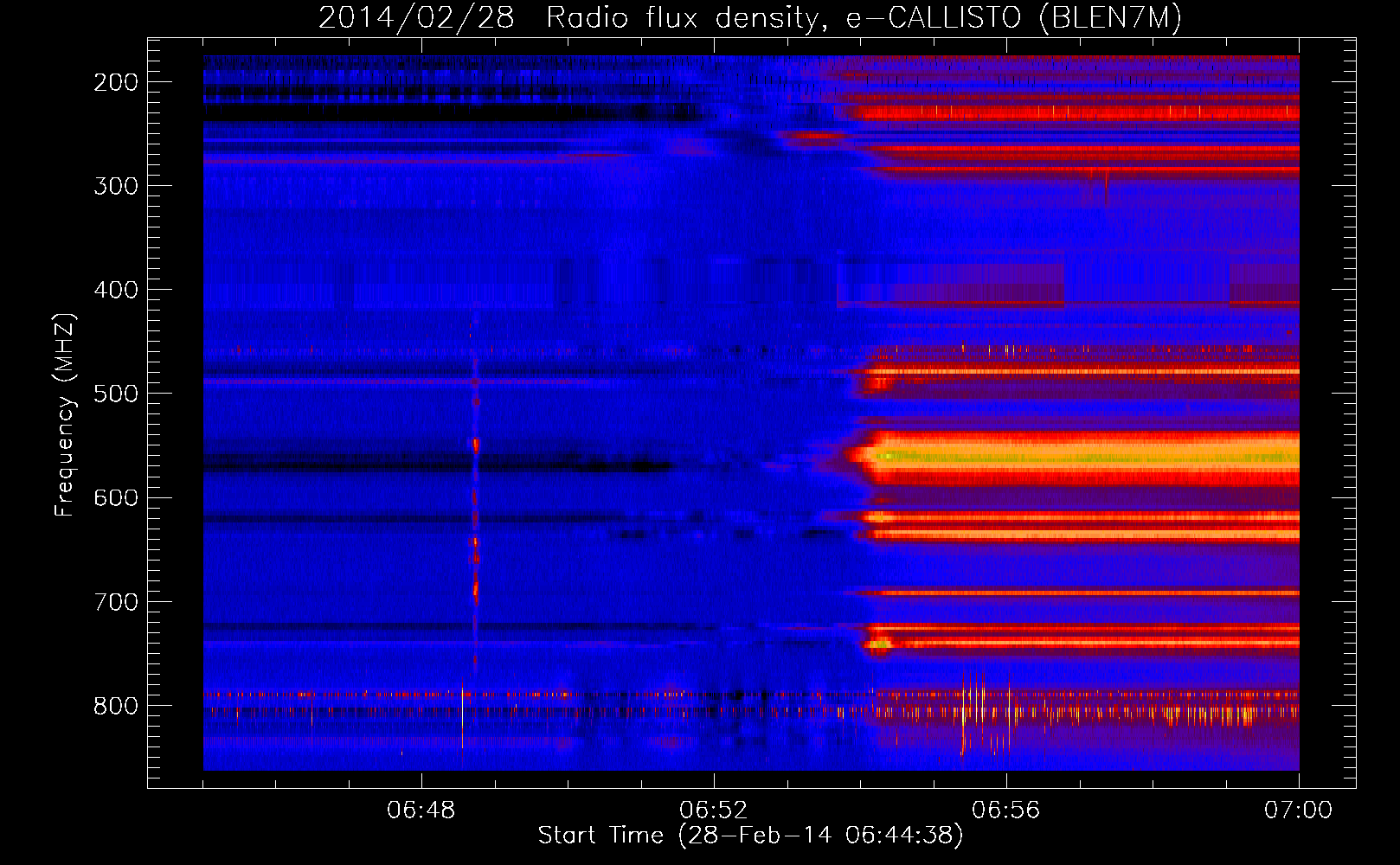Click the 800 frequency tick label
This screenshot has width=1400, height=865.
click(x=116, y=706)
